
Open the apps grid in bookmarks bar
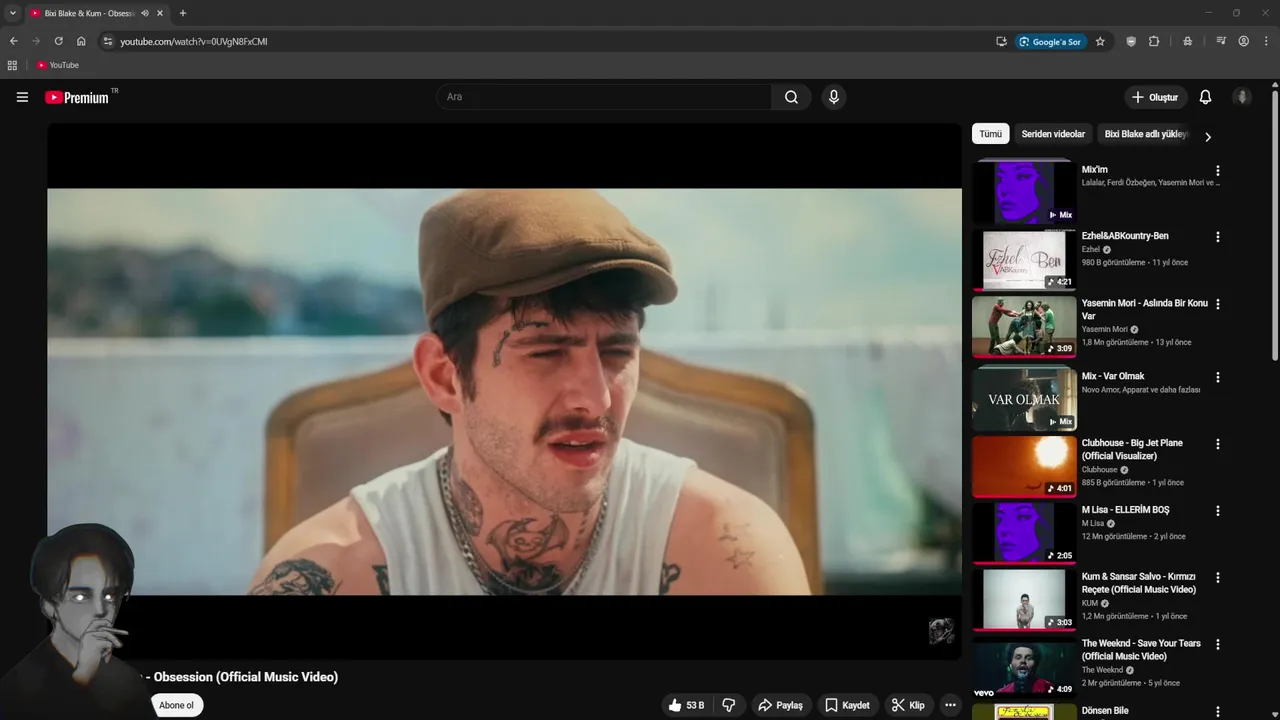point(12,65)
